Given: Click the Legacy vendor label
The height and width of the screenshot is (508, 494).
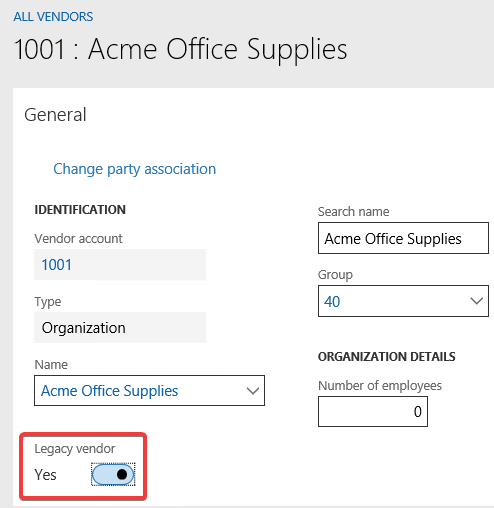Looking at the screenshot, I should pos(75,449).
